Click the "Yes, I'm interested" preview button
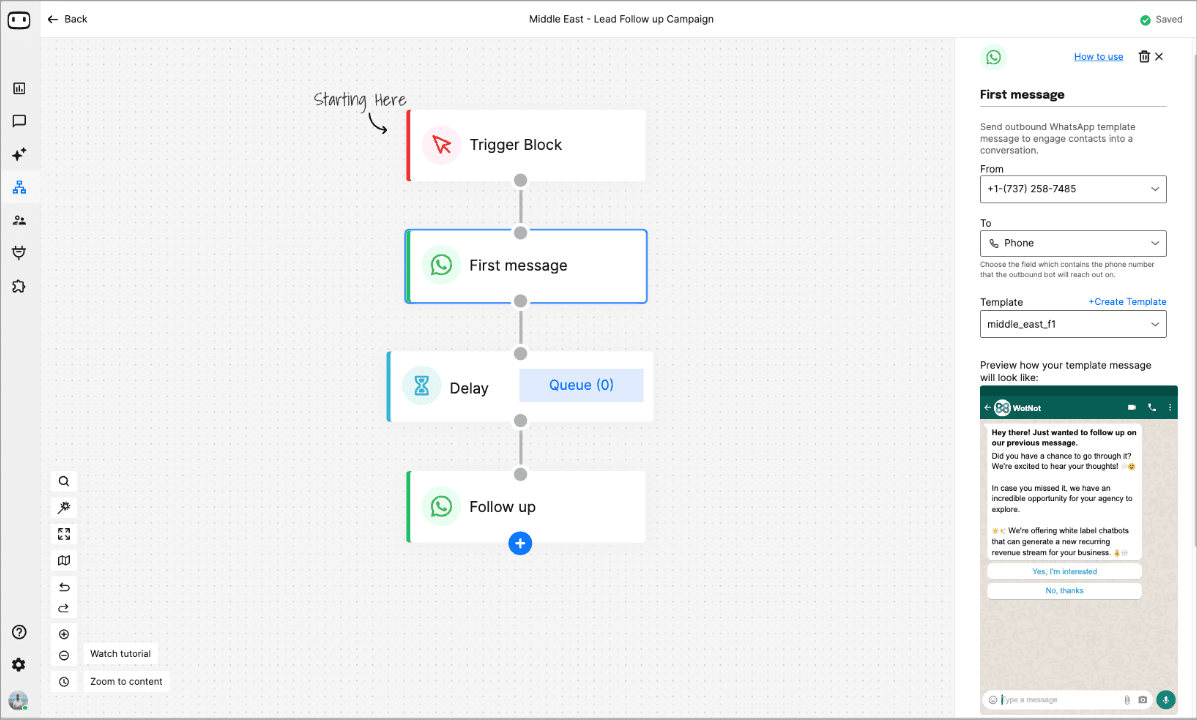This screenshot has width=1197, height=720. click(x=1064, y=571)
